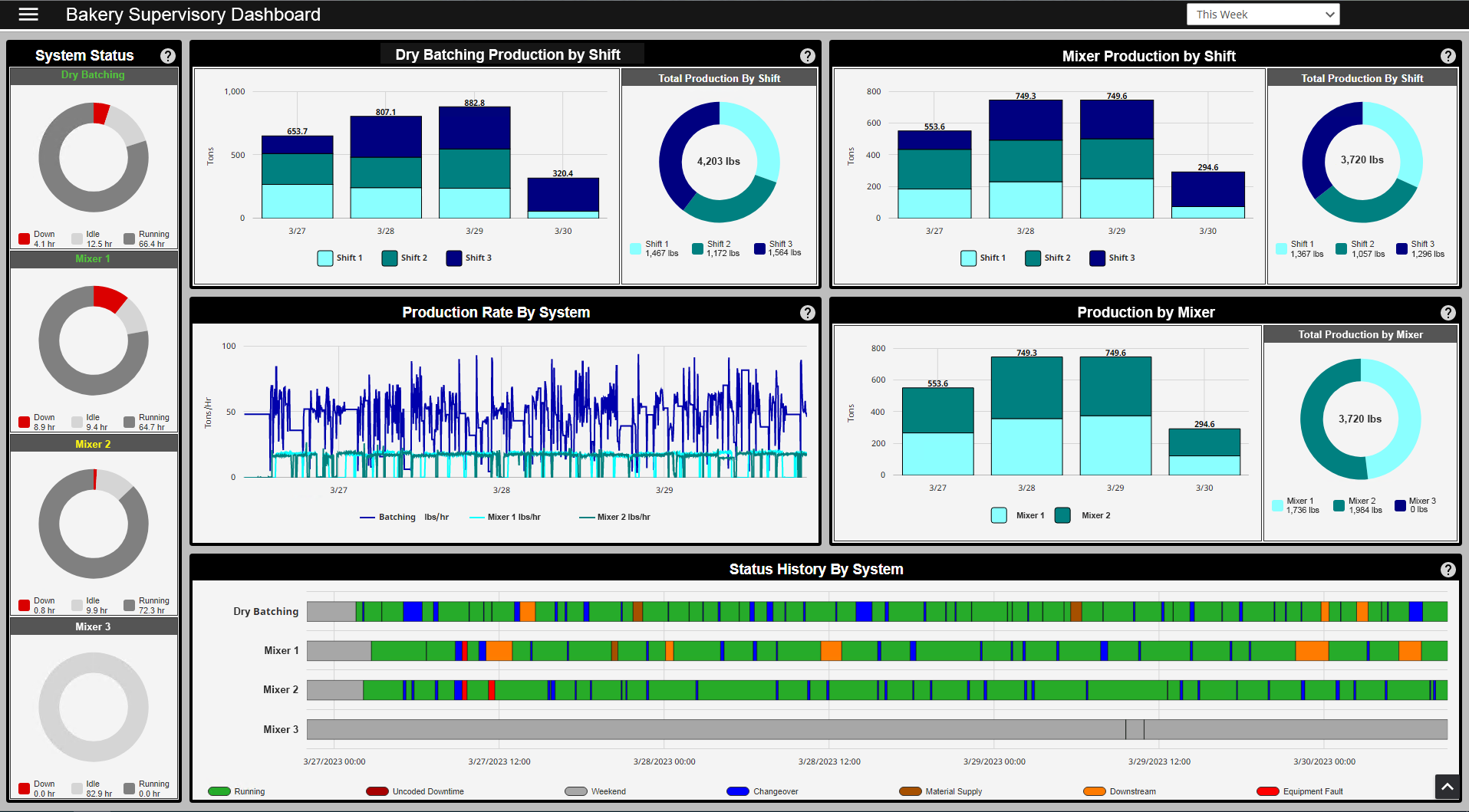This screenshot has height=812, width=1469.
Task: Toggle Mixer 1 legend in Production by Mixer chart
Action: [x=1018, y=515]
